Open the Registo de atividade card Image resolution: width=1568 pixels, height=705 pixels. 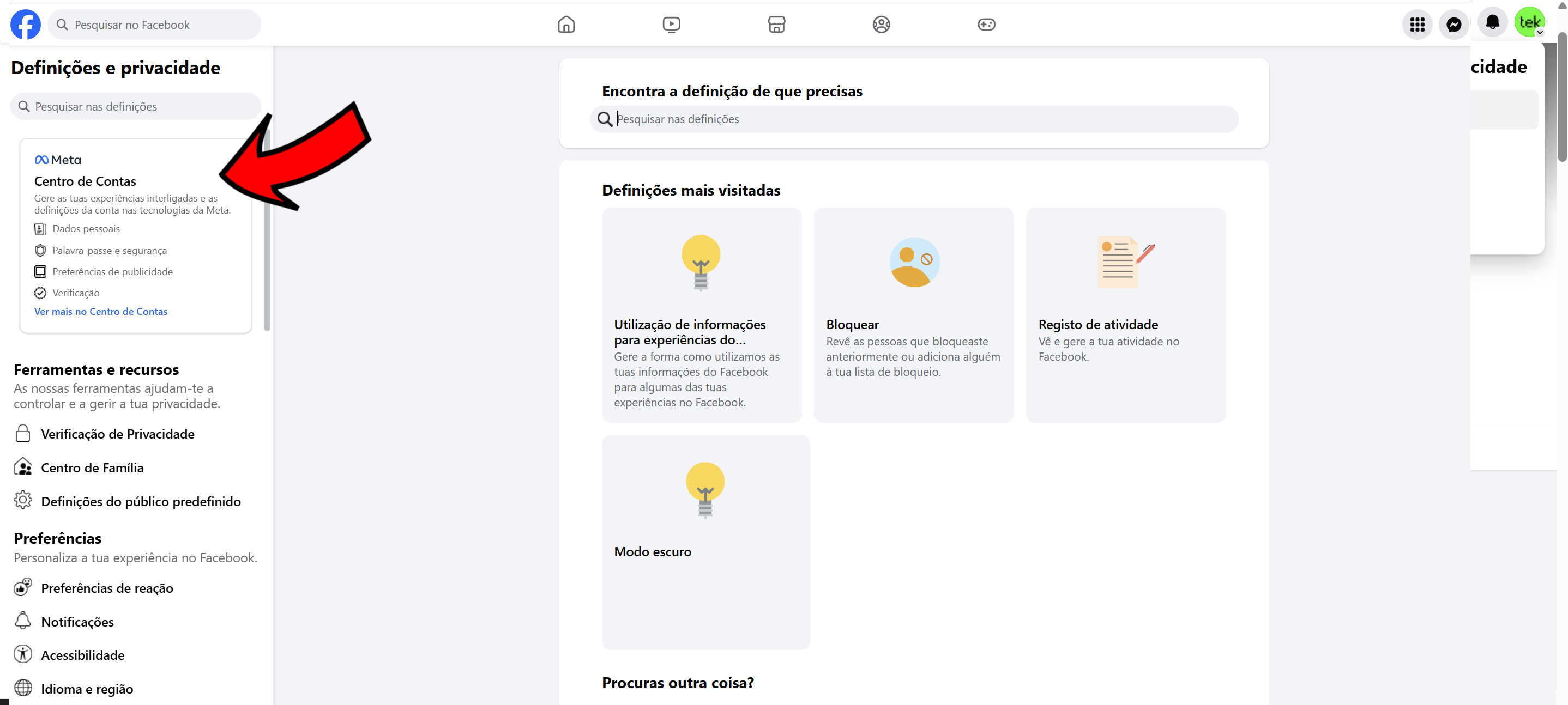[x=1125, y=315]
